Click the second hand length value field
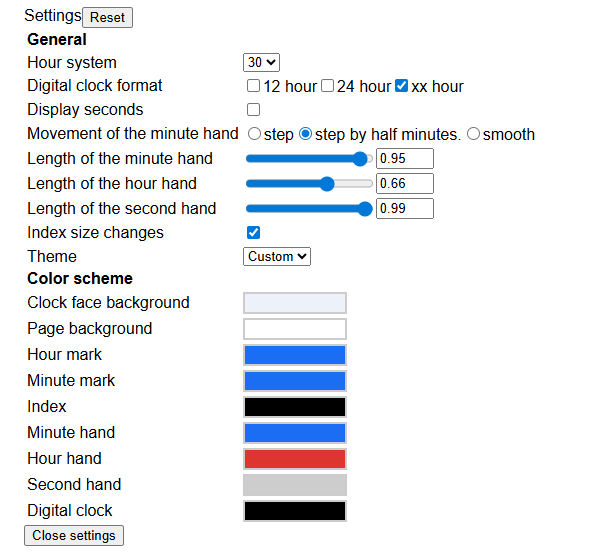 (405, 208)
